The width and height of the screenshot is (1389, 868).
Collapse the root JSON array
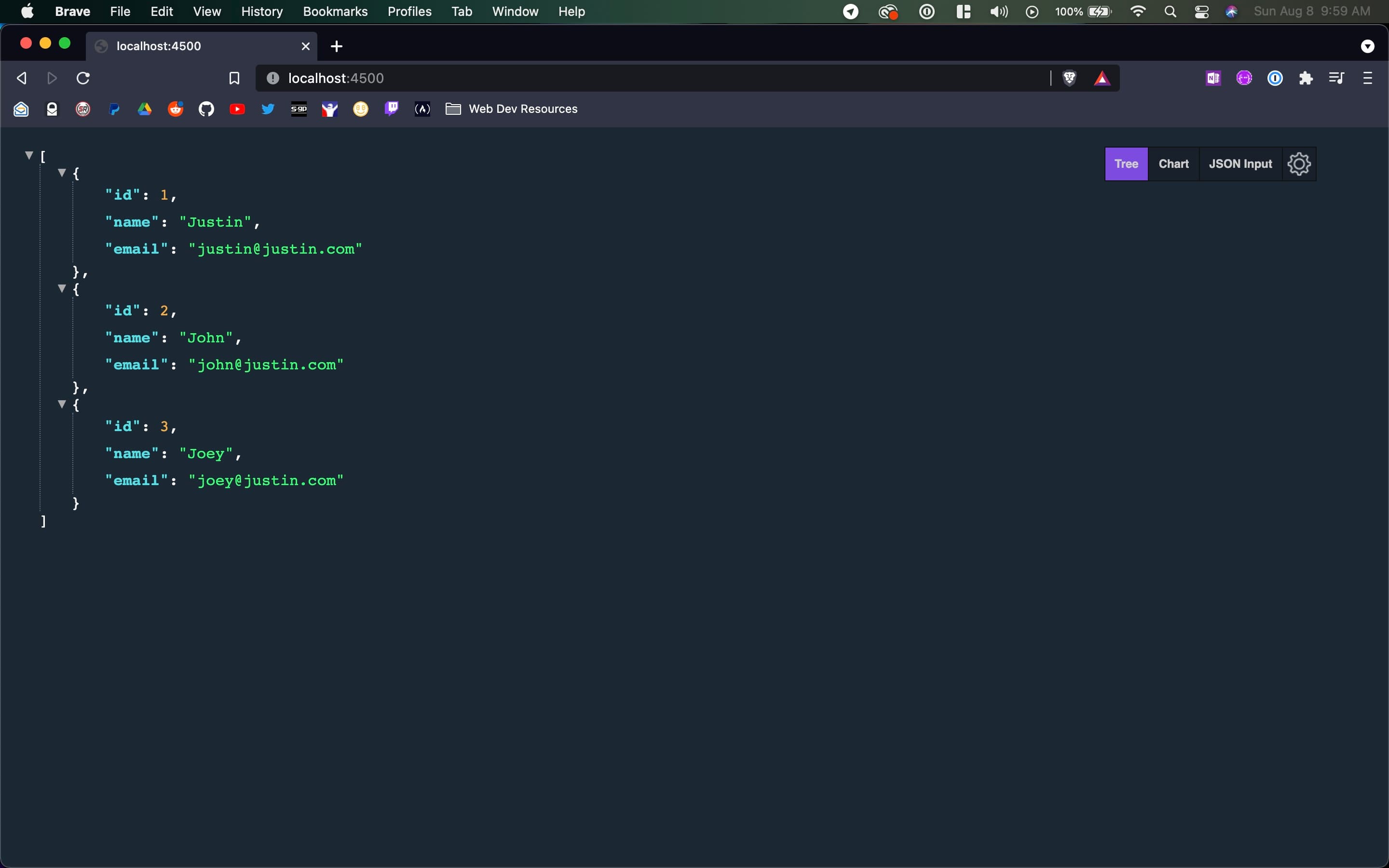tap(28, 154)
